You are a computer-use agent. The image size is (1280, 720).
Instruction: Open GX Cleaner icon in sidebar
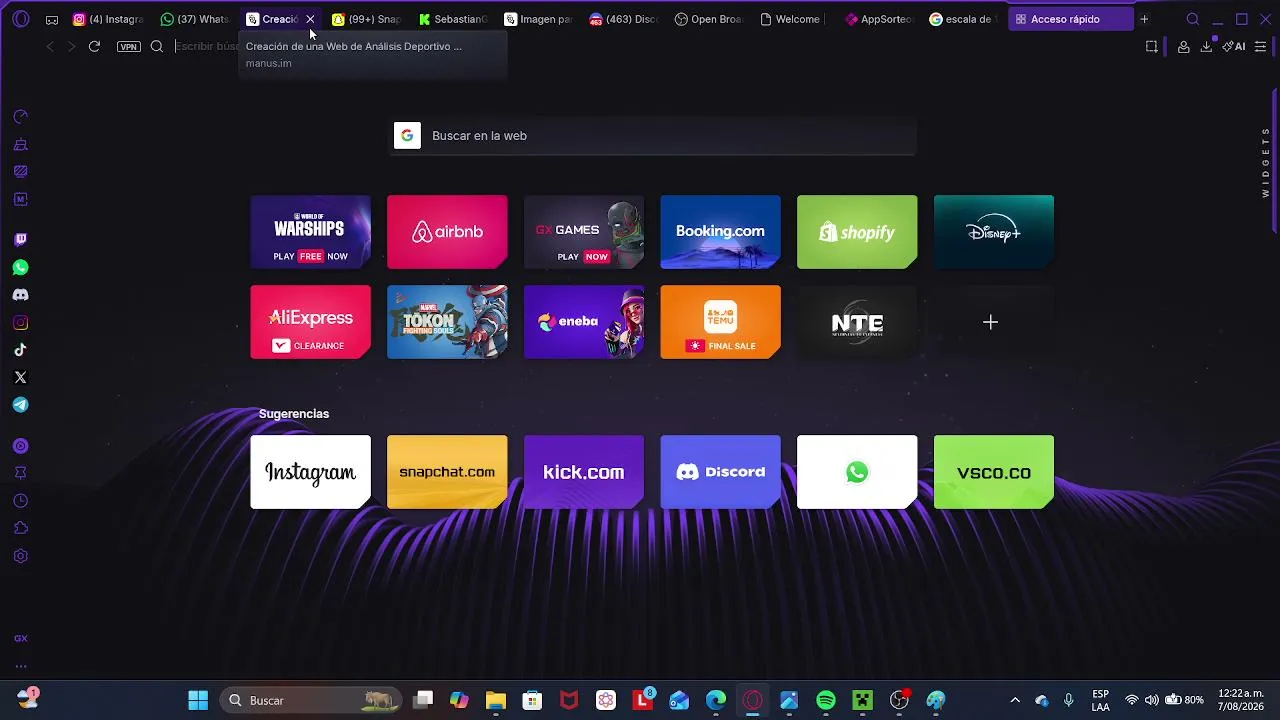20,145
